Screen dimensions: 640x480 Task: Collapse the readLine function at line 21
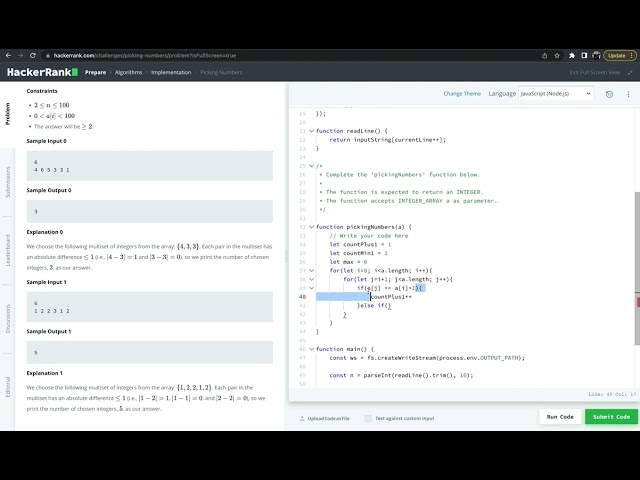pyautogui.click(x=311, y=131)
